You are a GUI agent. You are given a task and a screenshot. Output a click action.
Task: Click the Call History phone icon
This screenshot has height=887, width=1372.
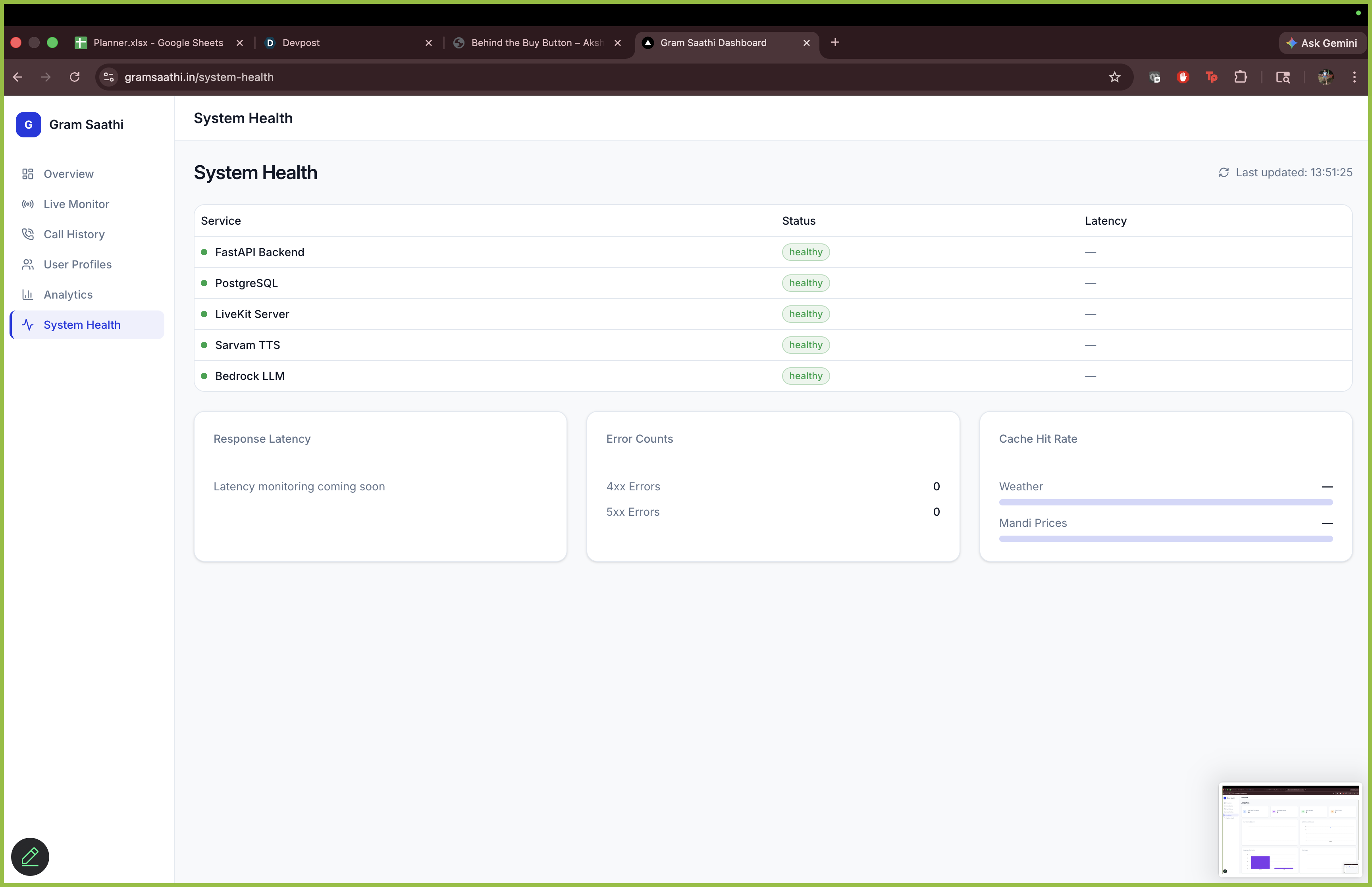[x=28, y=234]
